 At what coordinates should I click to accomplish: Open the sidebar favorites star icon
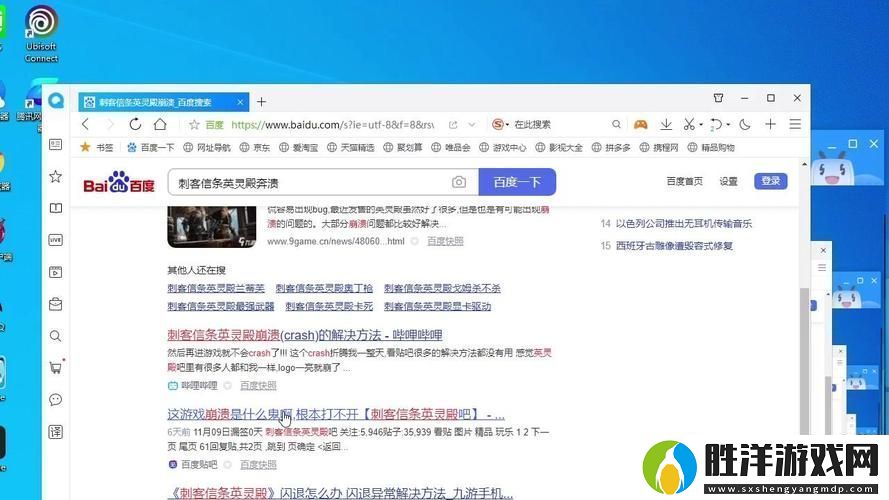pyautogui.click(x=56, y=176)
